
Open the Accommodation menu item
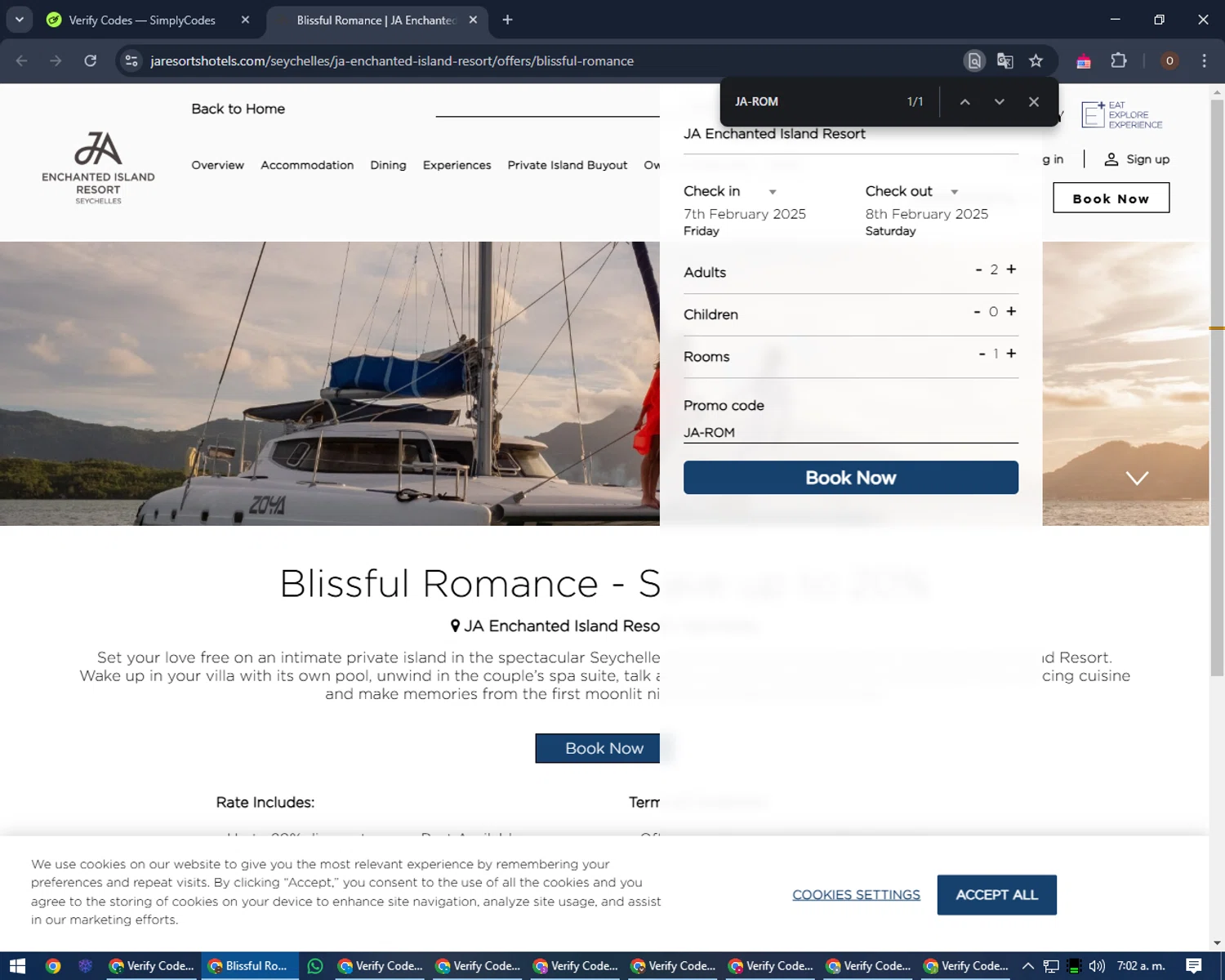307,165
